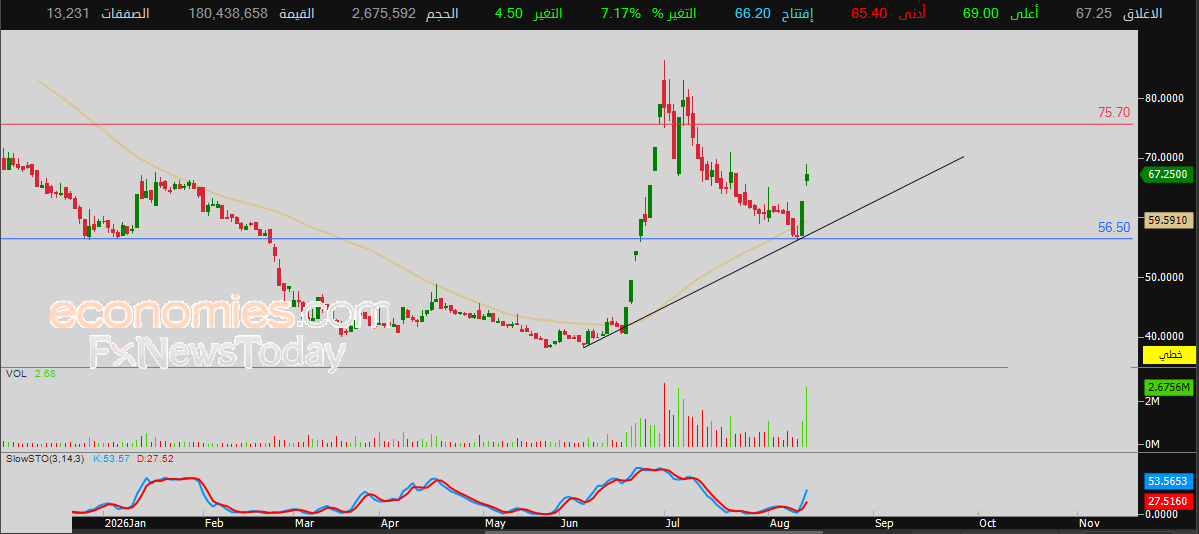Select the blue 53.5653 stochastic K tag
1199x534 pixels.
(x=1168, y=481)
